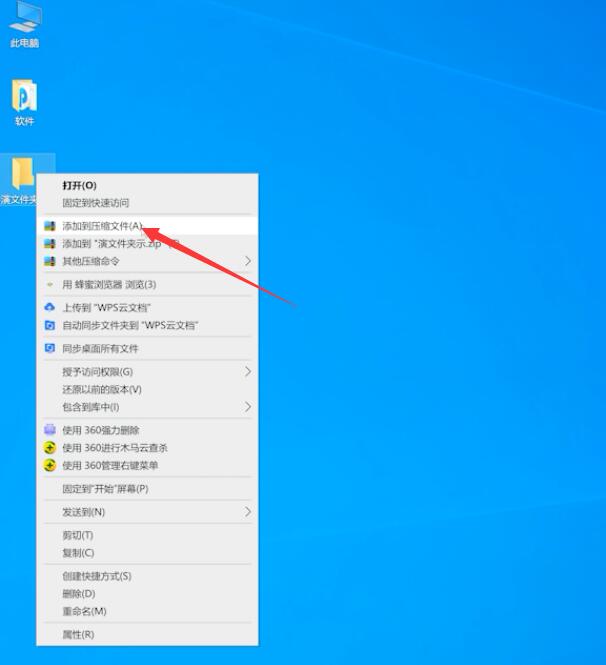Viewport: 606px width, 665px height.
Task: Click the 360 icon beside 管理右键菜单
Action: coord(50,465)
